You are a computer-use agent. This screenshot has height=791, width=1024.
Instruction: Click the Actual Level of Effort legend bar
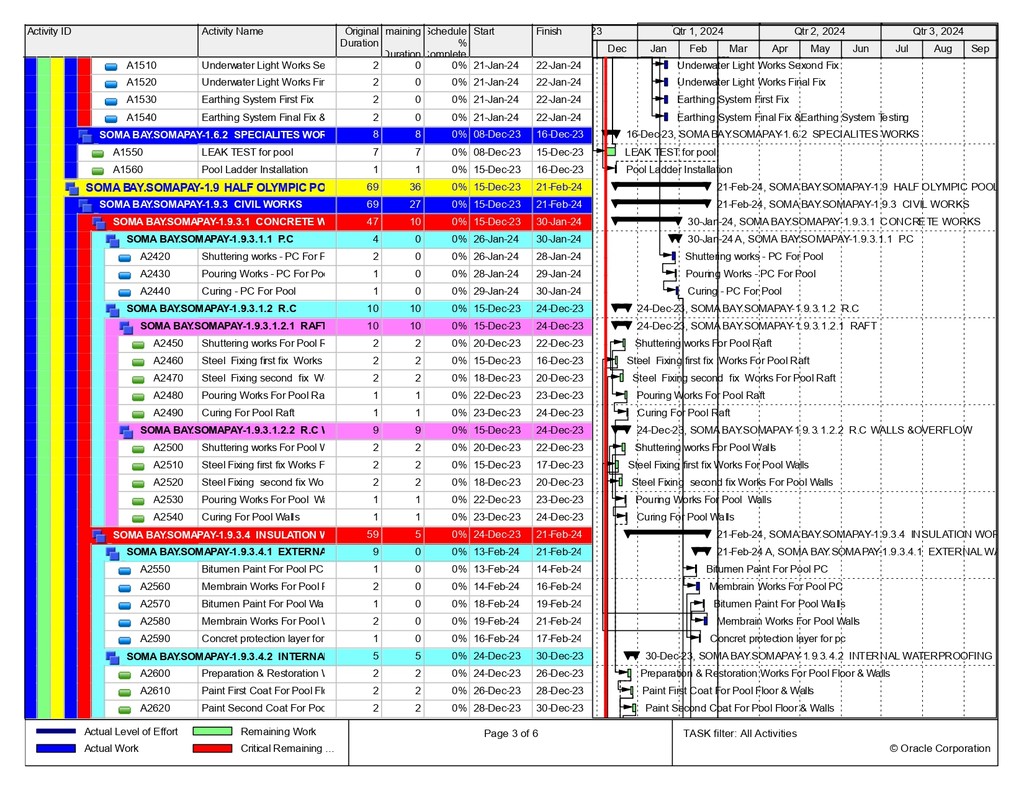[56, 732]
